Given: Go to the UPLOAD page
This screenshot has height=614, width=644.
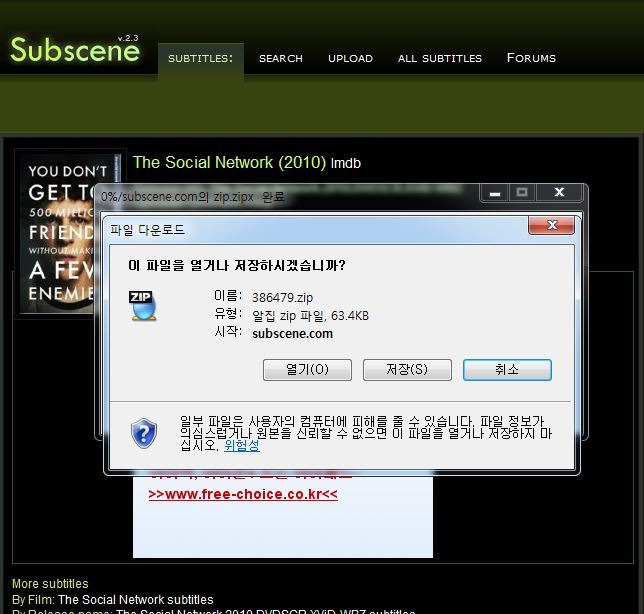Looking at the screenshot, I should point(350,58).
